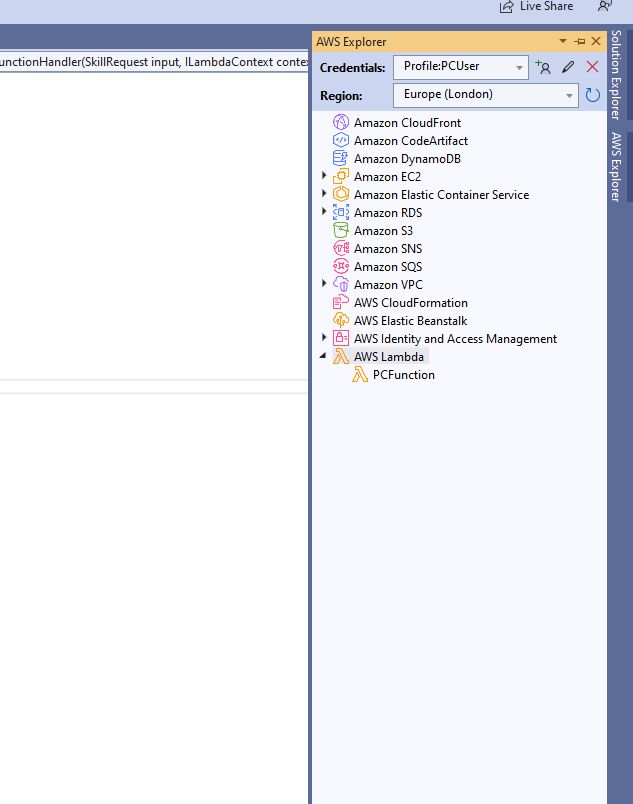Click the AWS CloudFormation icon
This screenshot has width=633, height=804.
[341, 303]
